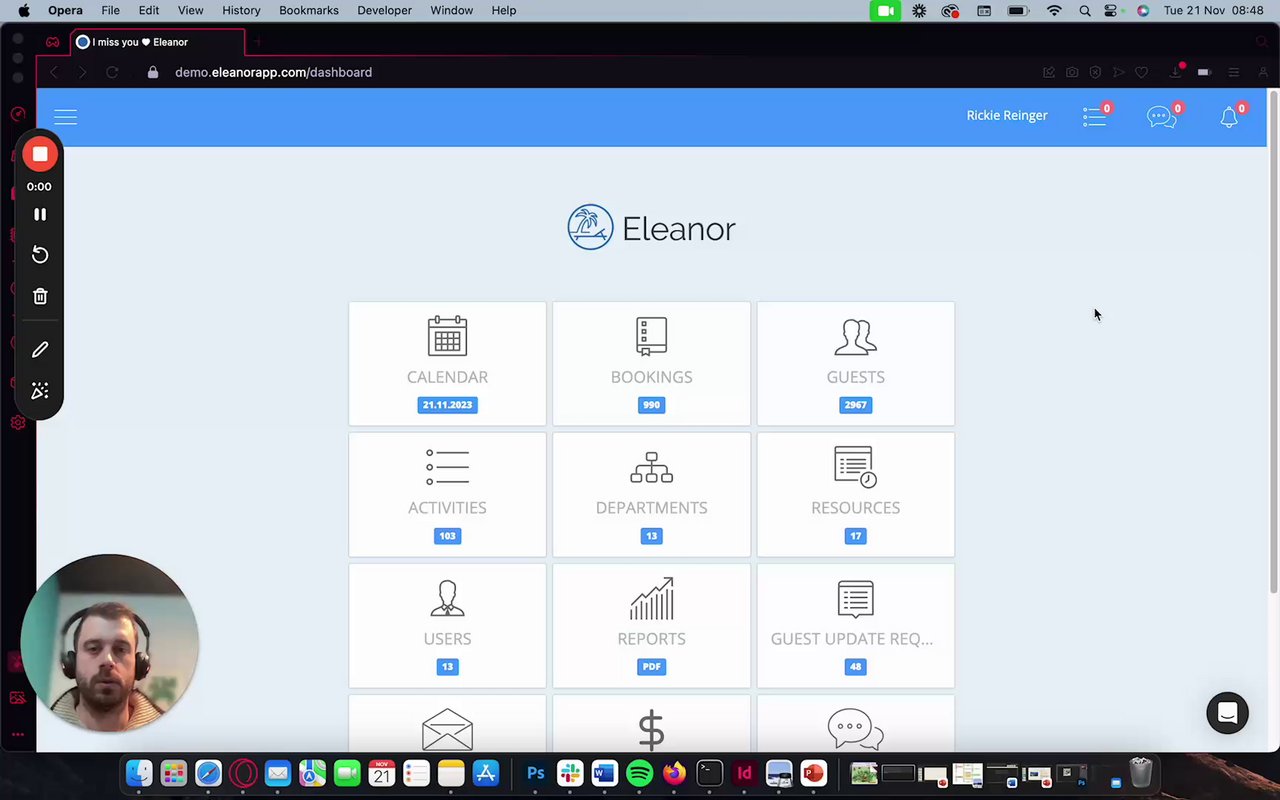Open Slack from the Dock

pyautogui.click(x=570, y=773)
